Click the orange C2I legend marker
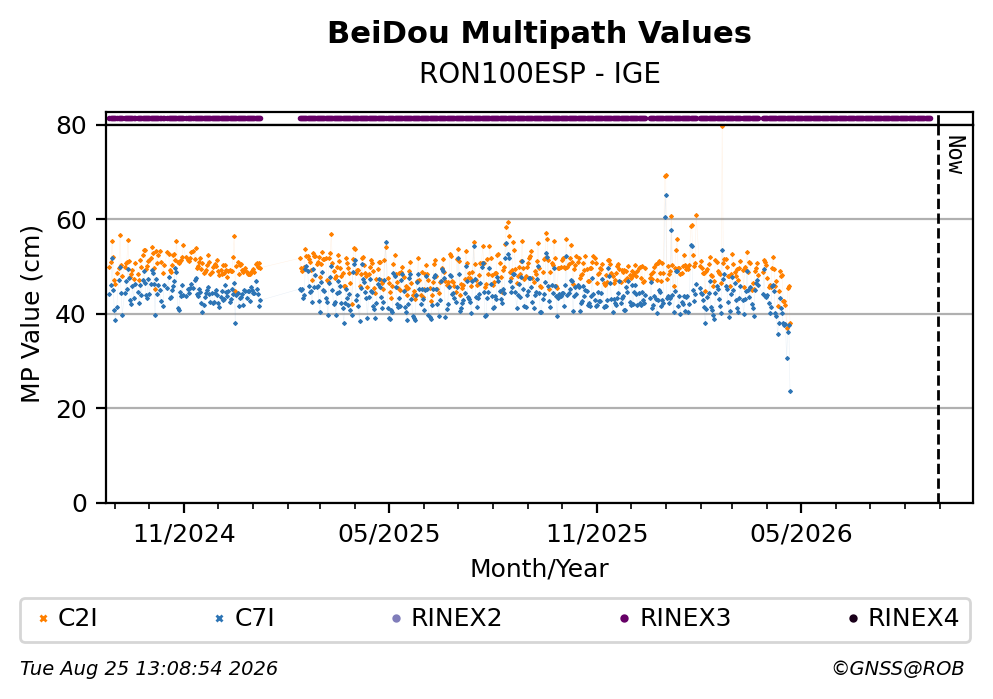Image resolution: width=993 pixels, height=699 pixels. click(x=43, y=619)
